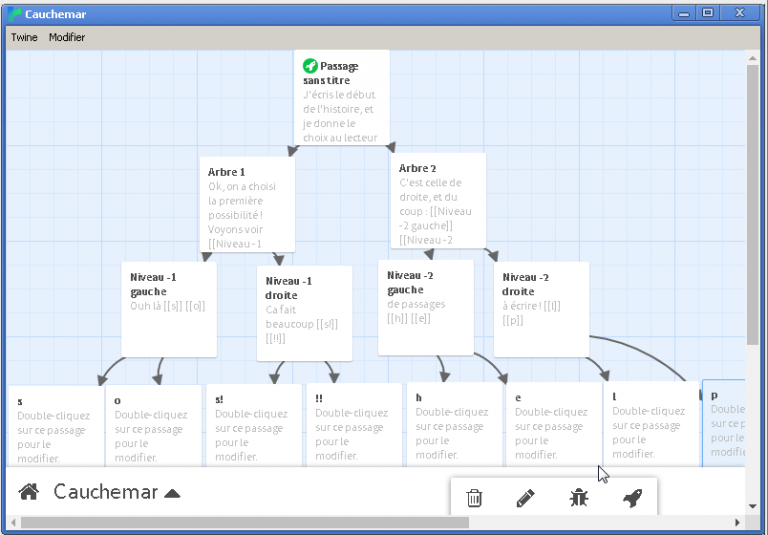Select the passage titled o
Viewport: 768px width, 535px height.
(x=153, y=426)
